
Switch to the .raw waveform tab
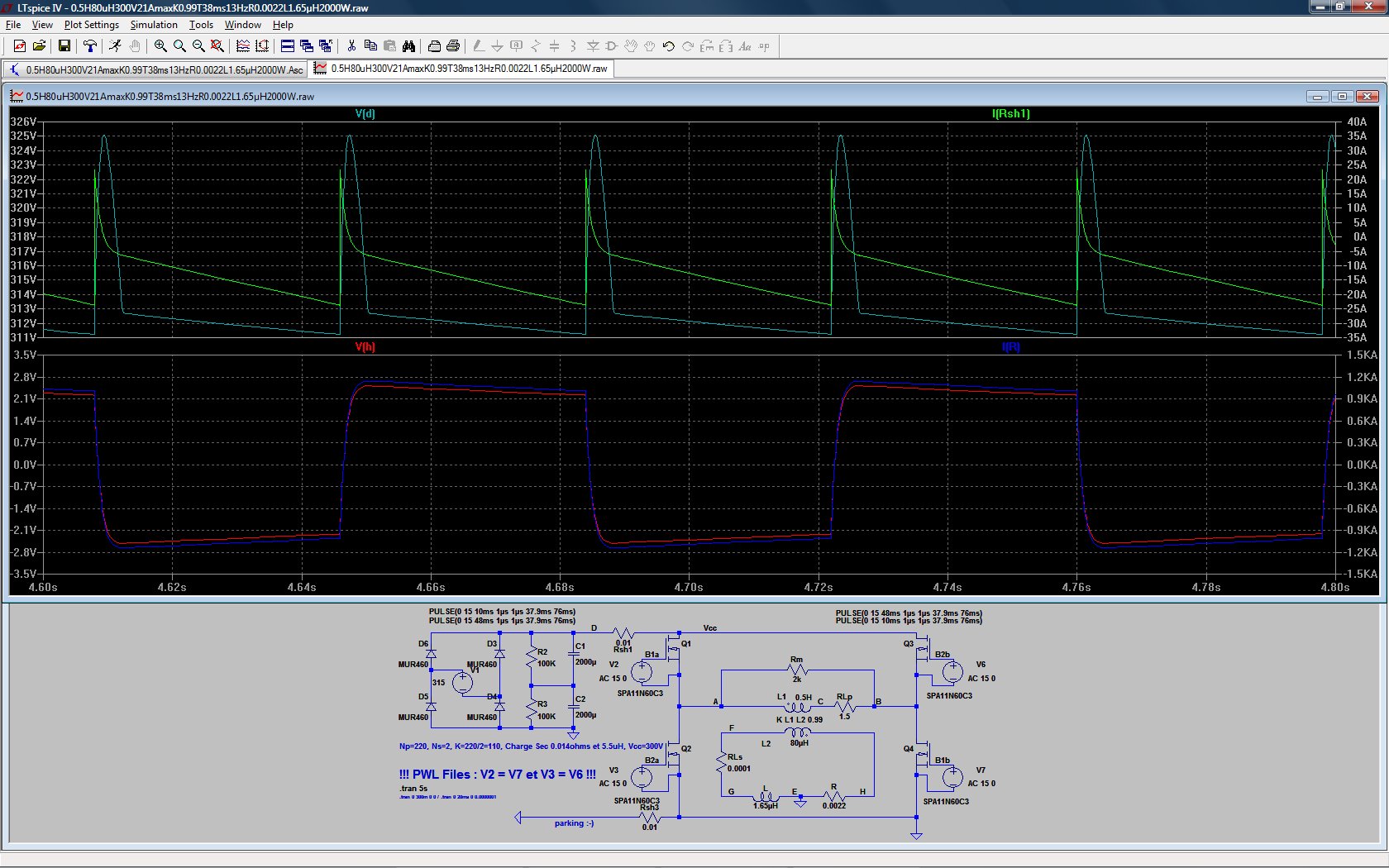[461, 69]
